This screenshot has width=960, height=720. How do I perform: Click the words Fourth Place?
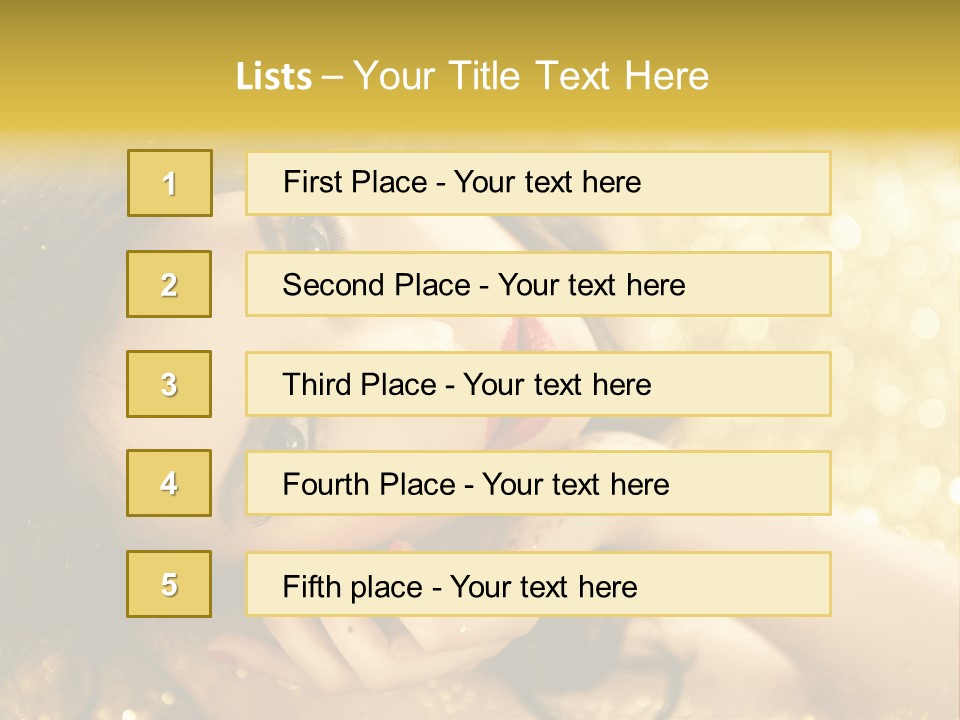(x=366, y=485)
